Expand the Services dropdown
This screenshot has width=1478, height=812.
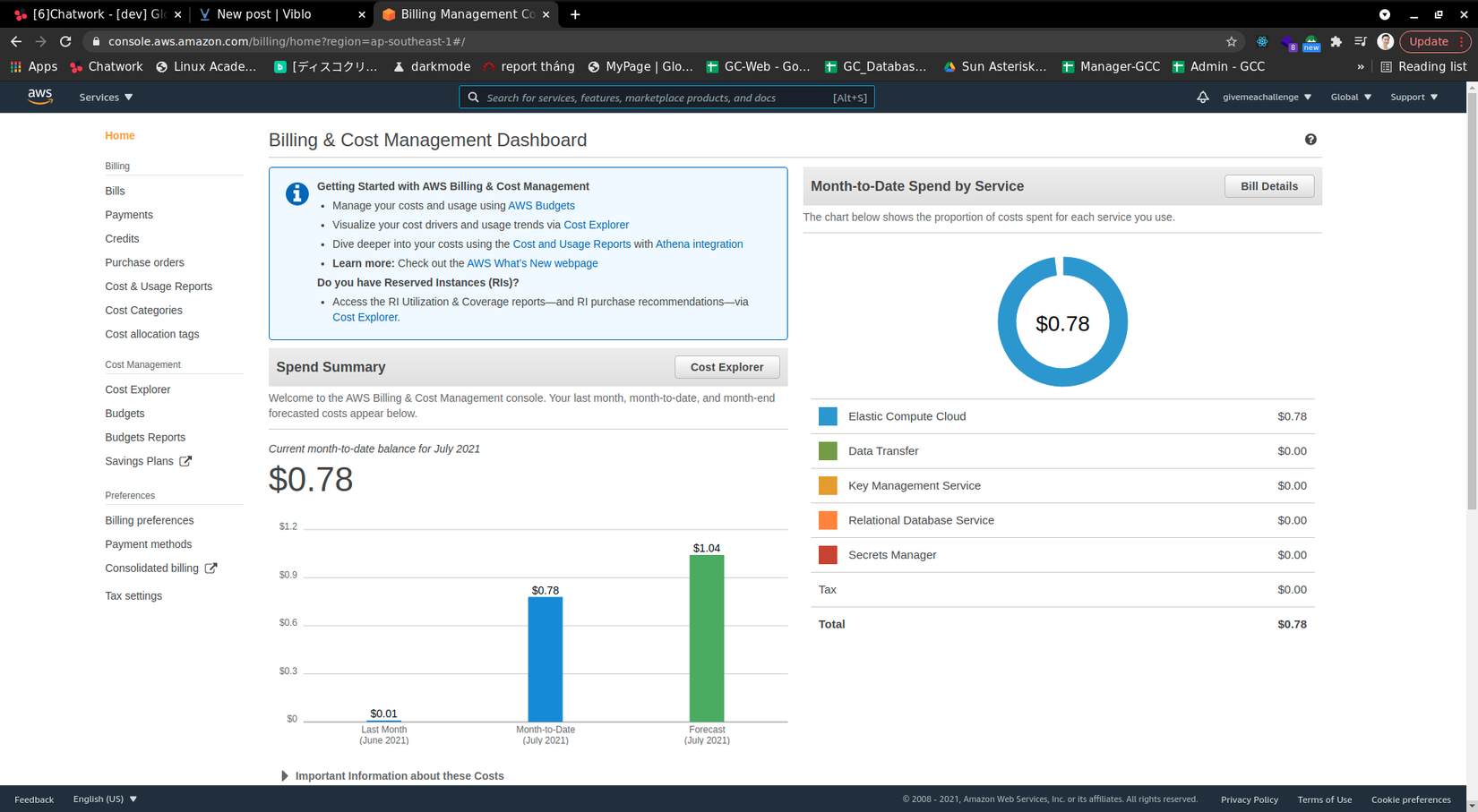point(106,98)
